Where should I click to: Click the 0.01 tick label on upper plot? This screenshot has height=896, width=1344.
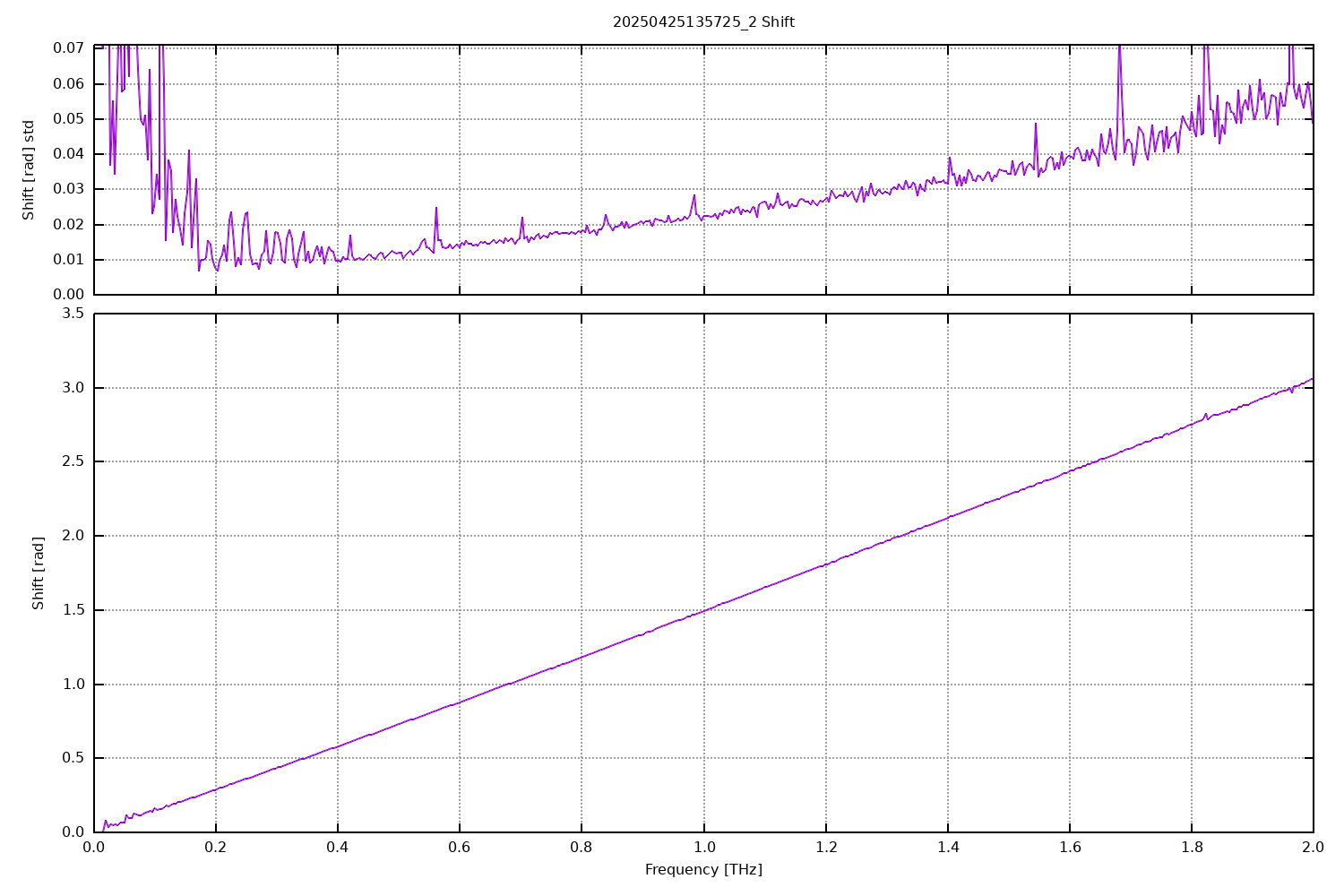click(69, 260)
